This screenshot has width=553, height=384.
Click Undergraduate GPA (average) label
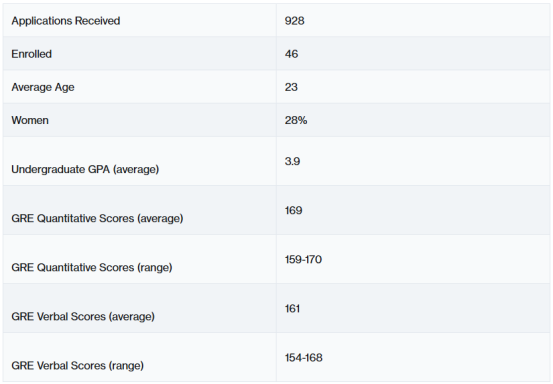(85, 169)
